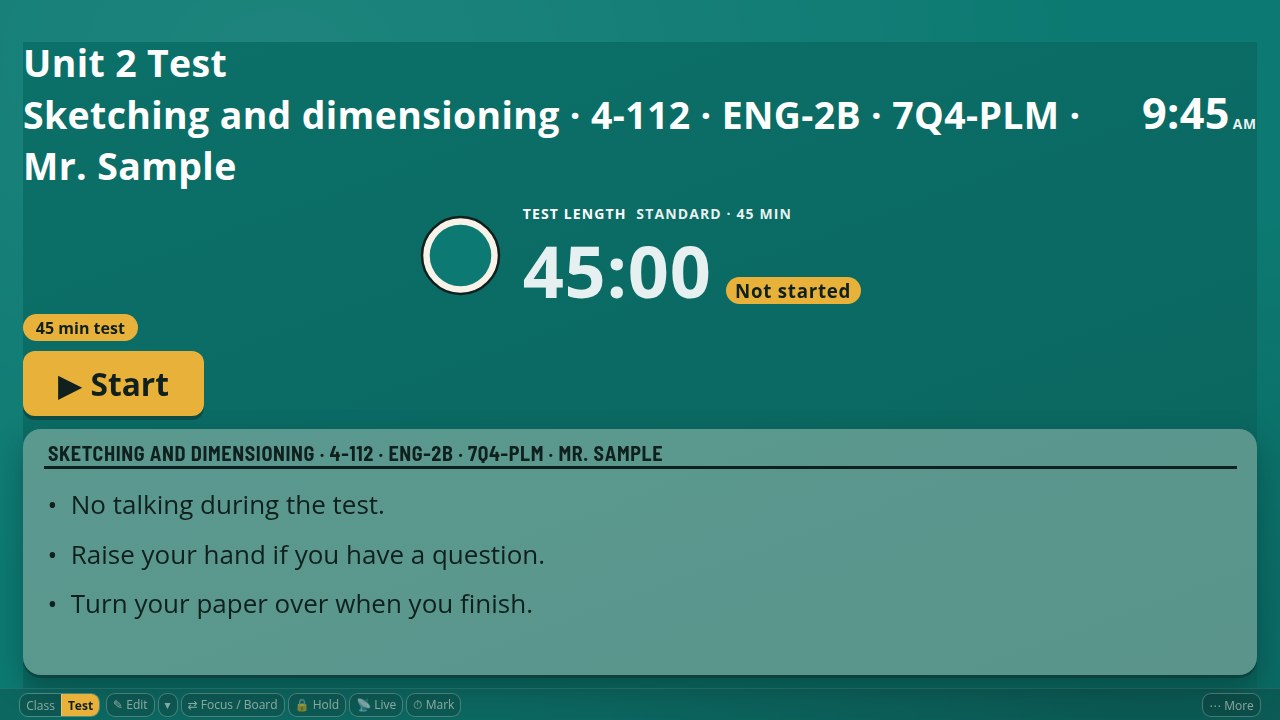The width and height of the screenshot is (1280, 720).
Task: Click the Mark timer button
Action: pyautogui.click(x=434, y=705)
